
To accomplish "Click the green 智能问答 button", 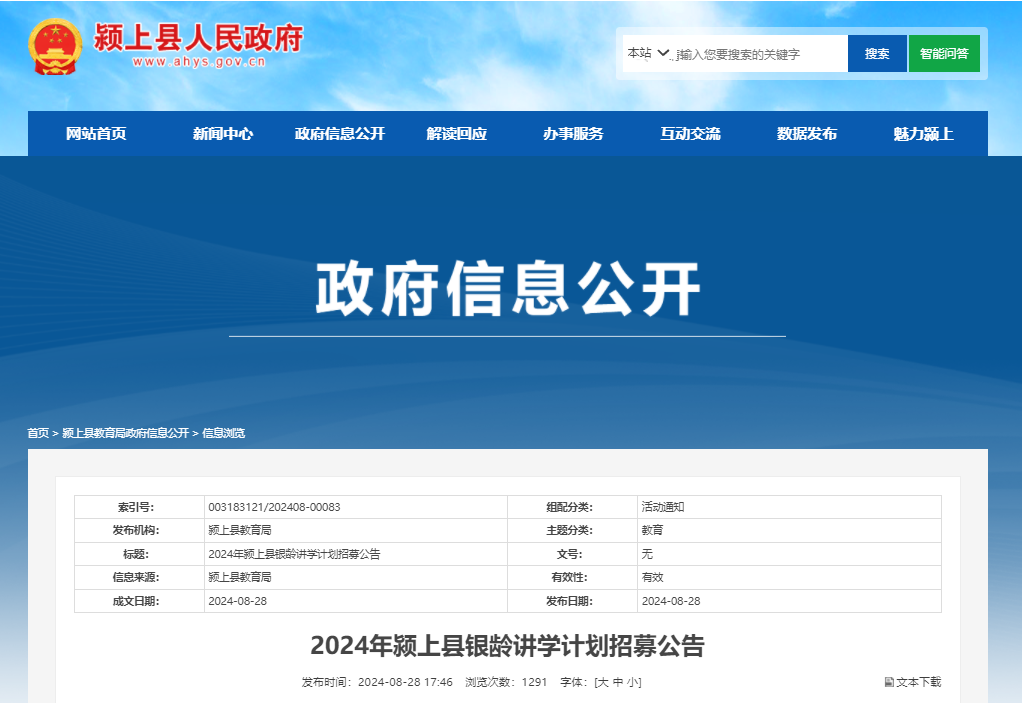I will click(x=944, y=53).
